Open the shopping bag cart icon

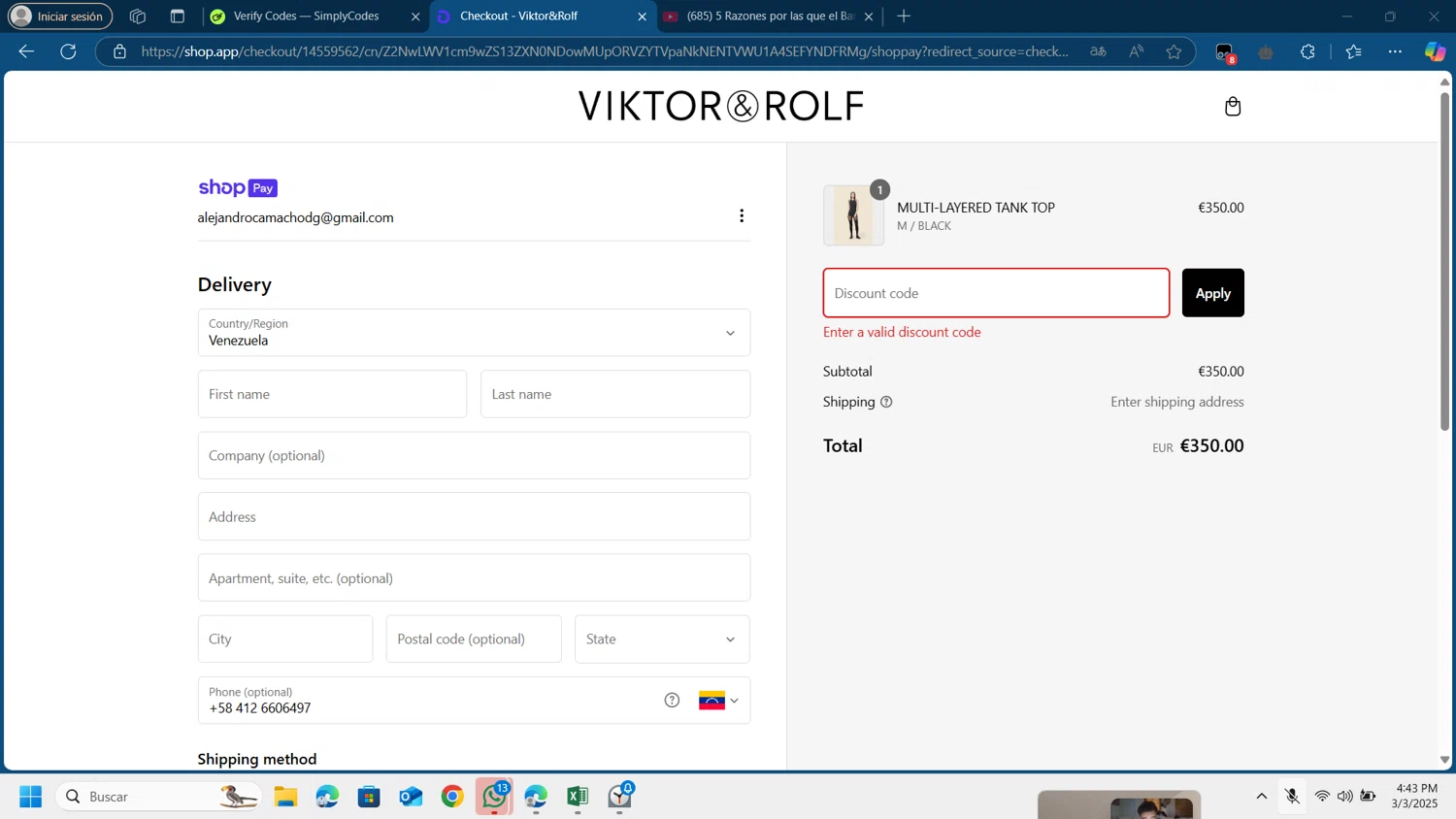pyautogui.click(x=1233, y=106)
